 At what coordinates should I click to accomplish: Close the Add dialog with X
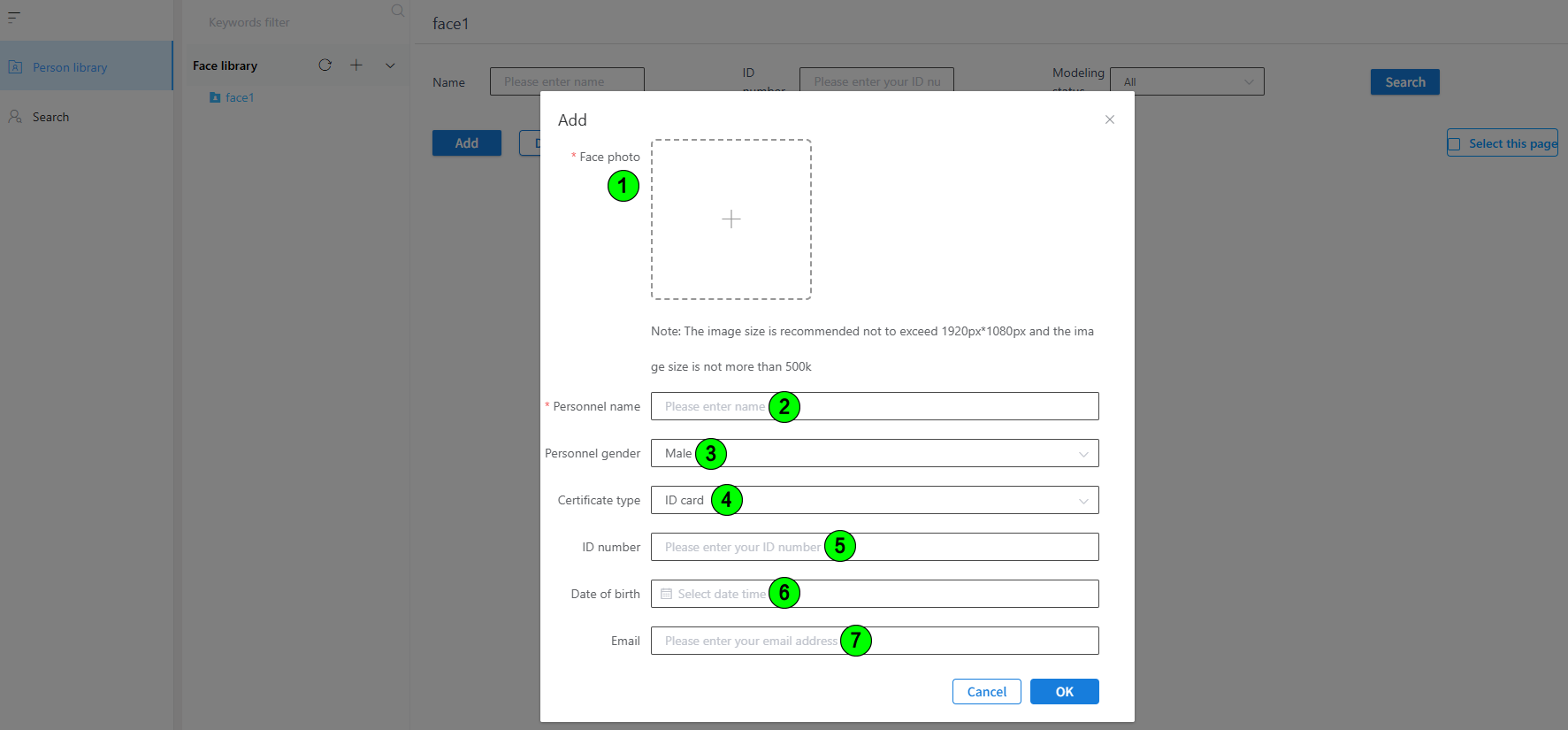tap(1109, 119)
